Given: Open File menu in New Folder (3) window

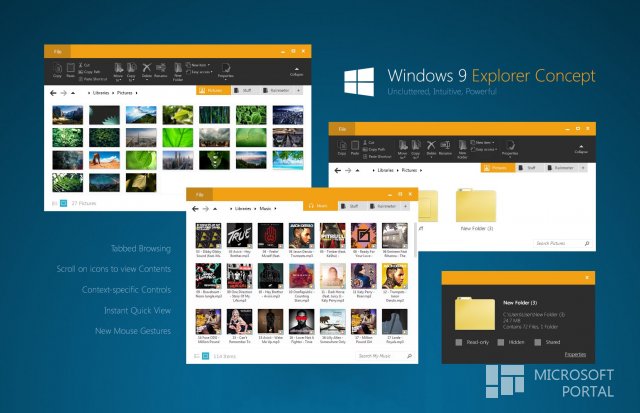Looking at the screenshot, I should tap(342, 129).
